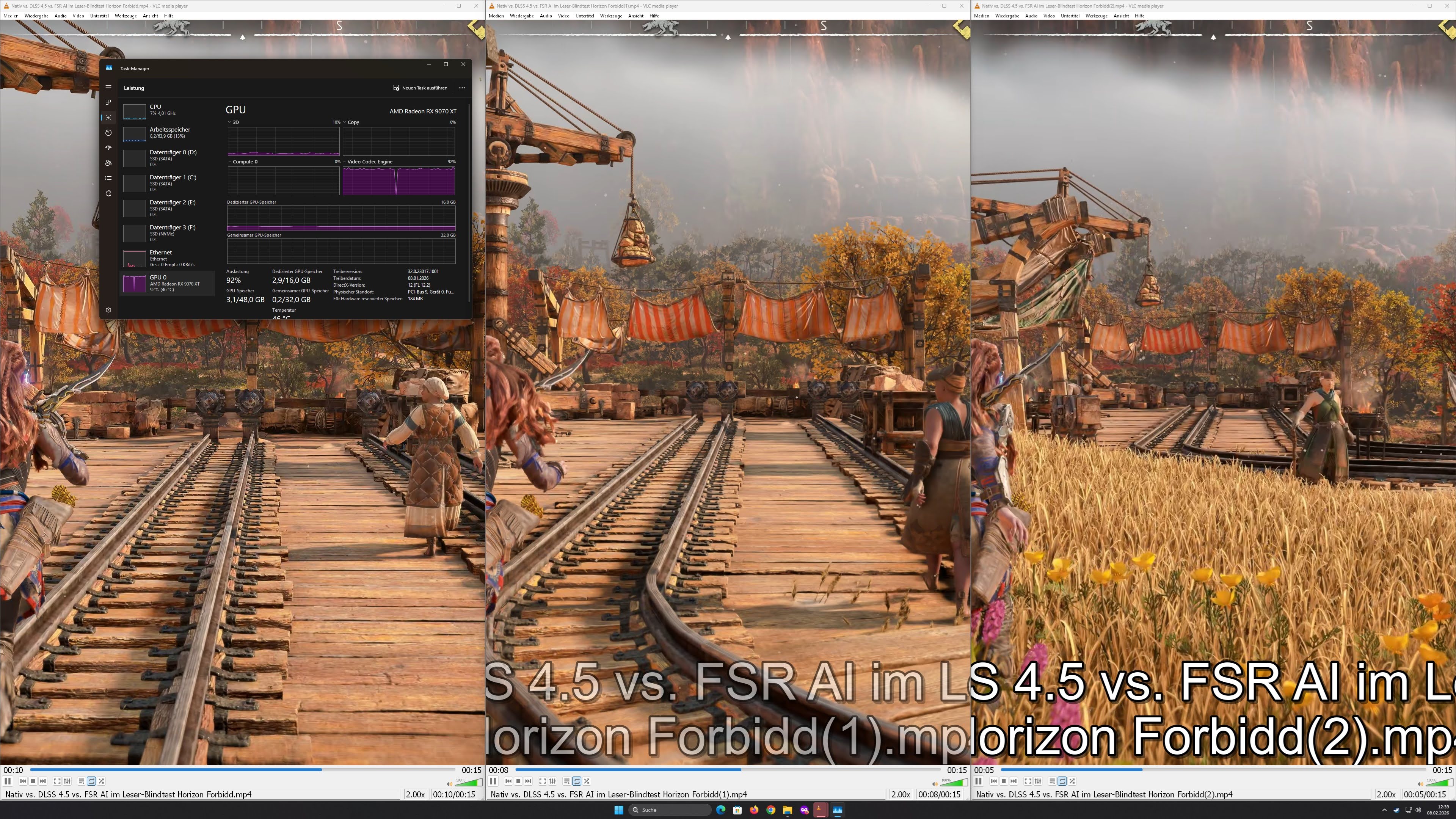1456x819 pixels.
Task: Open the Leistung (performance) icon in Task-Manager sidebar
Action: tap(108, 118)
